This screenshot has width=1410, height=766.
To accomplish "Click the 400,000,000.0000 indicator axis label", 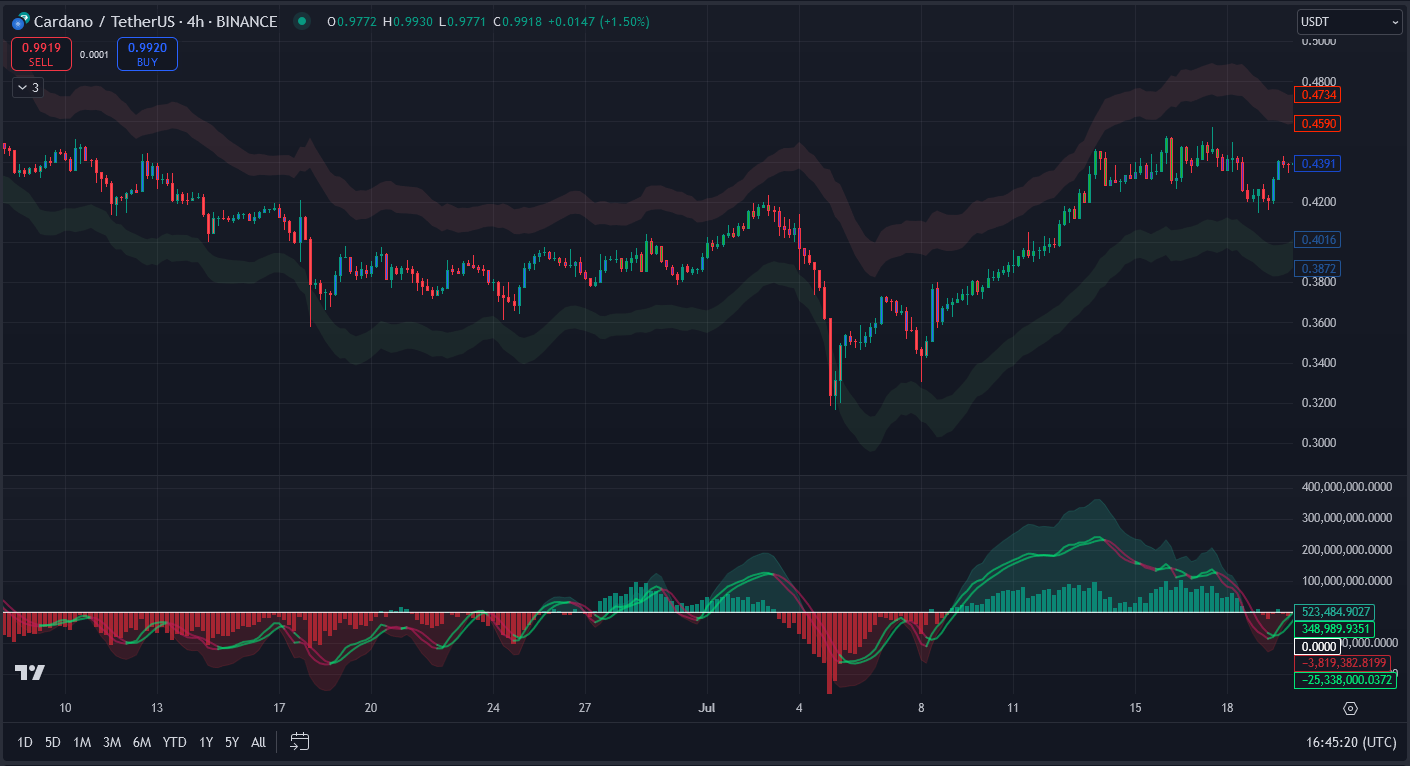I will click(1345, 487).
